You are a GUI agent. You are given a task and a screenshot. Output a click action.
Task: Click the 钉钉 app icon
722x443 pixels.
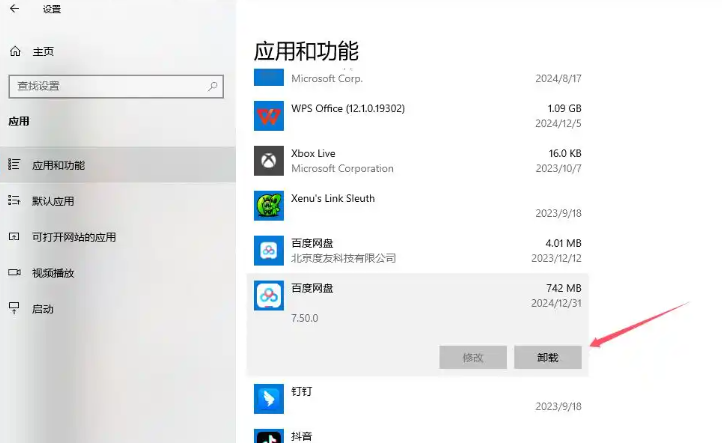(269, 399)
